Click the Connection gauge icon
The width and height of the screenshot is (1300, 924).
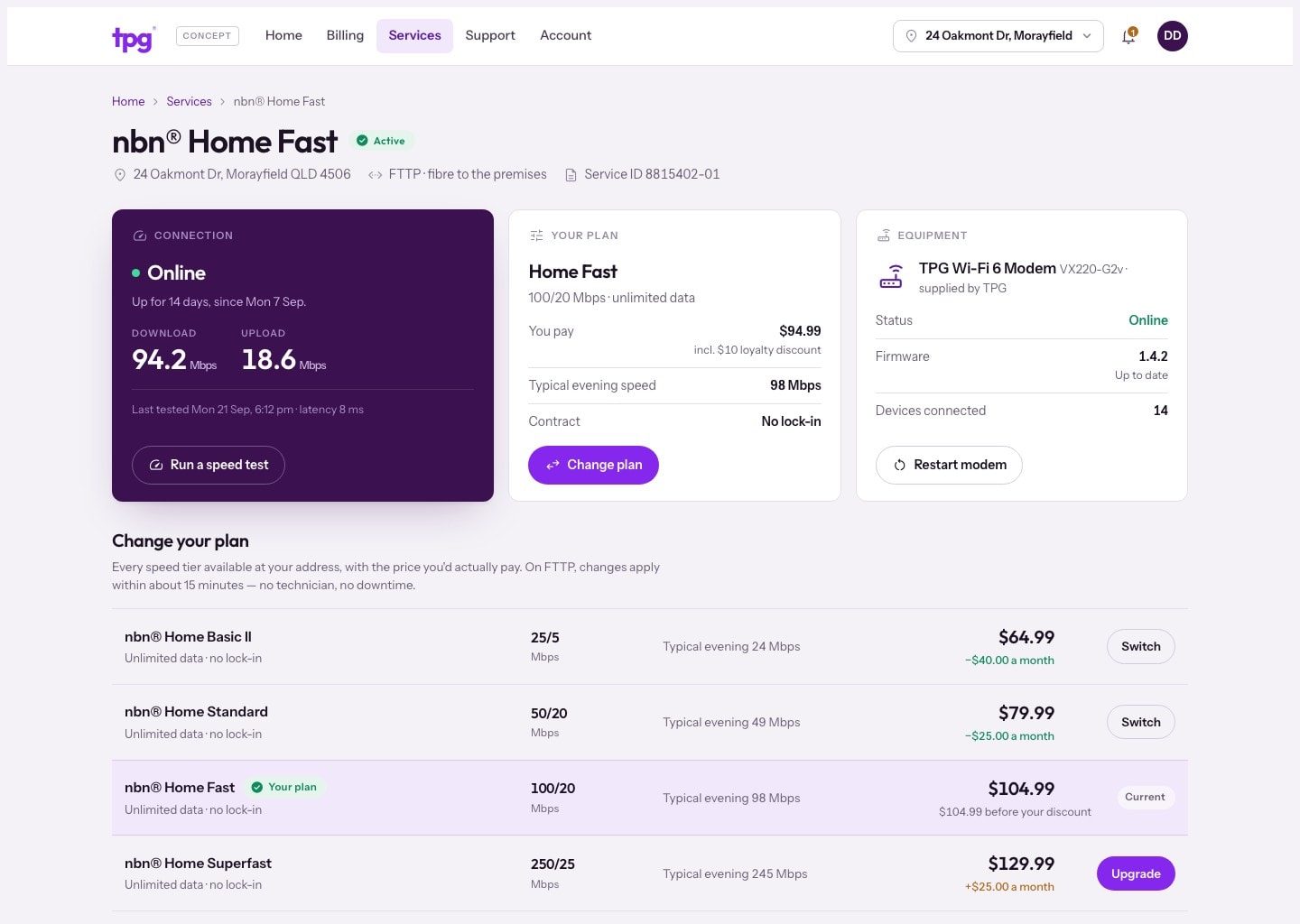click(140, 236)
